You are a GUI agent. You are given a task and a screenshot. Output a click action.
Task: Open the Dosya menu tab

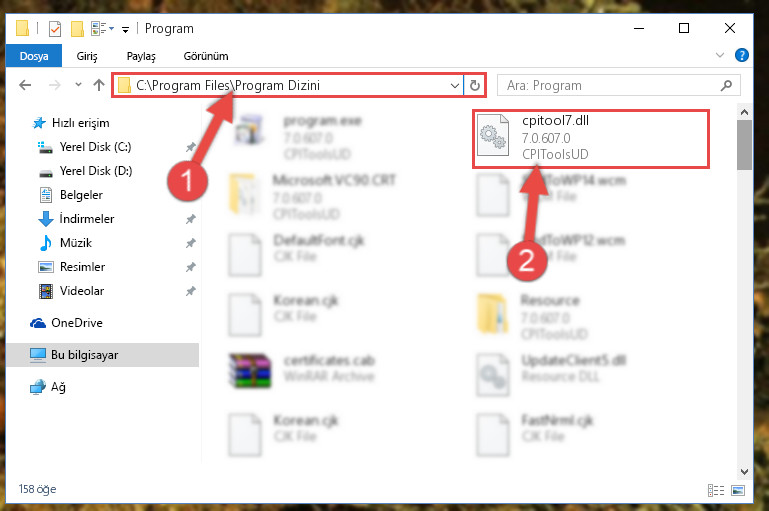[34, 56]
